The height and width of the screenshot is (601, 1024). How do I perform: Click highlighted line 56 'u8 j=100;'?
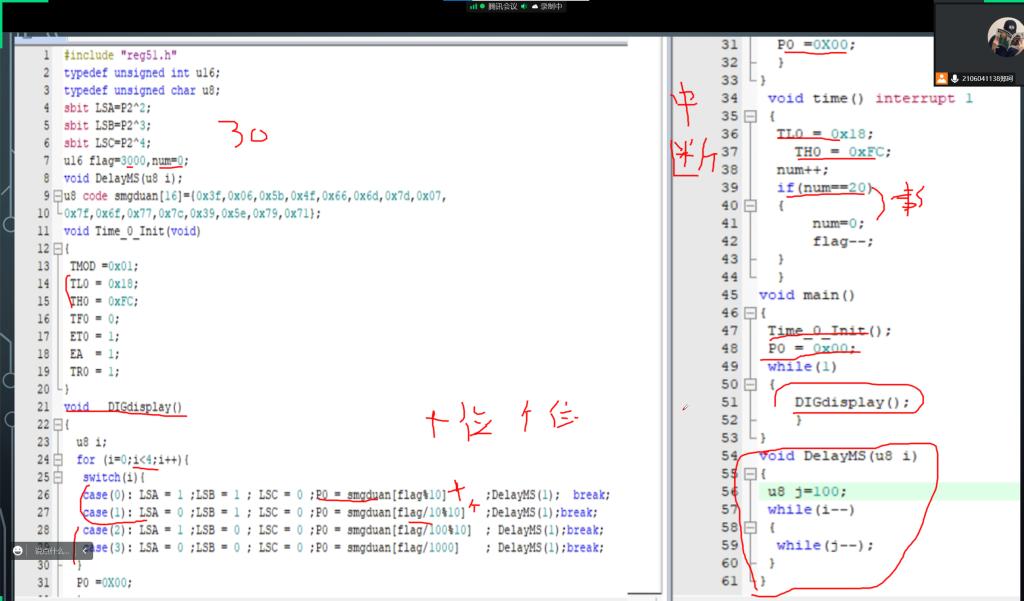click(x=806, y=491)
